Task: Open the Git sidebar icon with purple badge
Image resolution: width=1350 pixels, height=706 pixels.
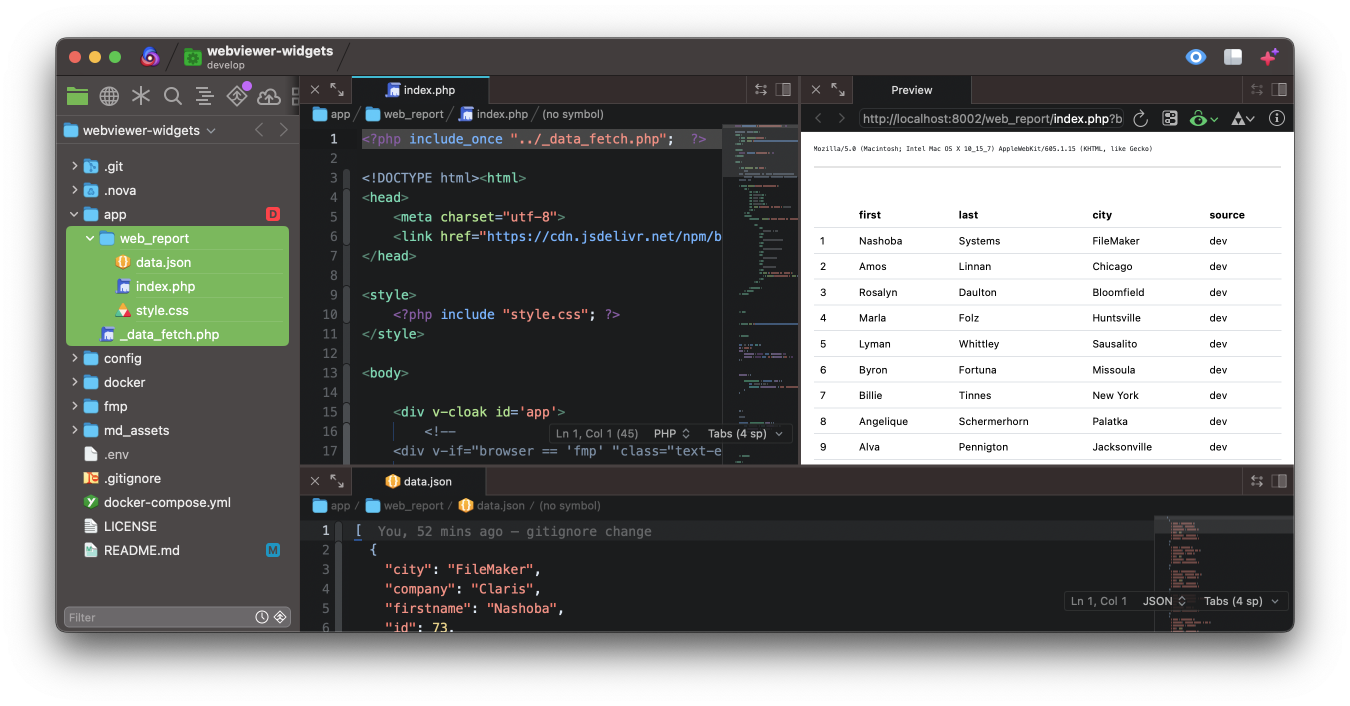Action: (237, 96)
